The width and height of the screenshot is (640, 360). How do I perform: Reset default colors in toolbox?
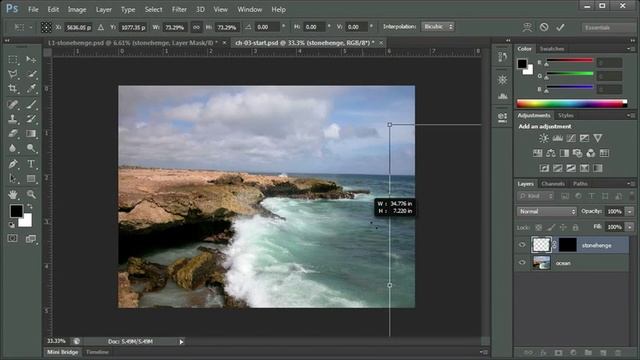(x=12, y=224)
